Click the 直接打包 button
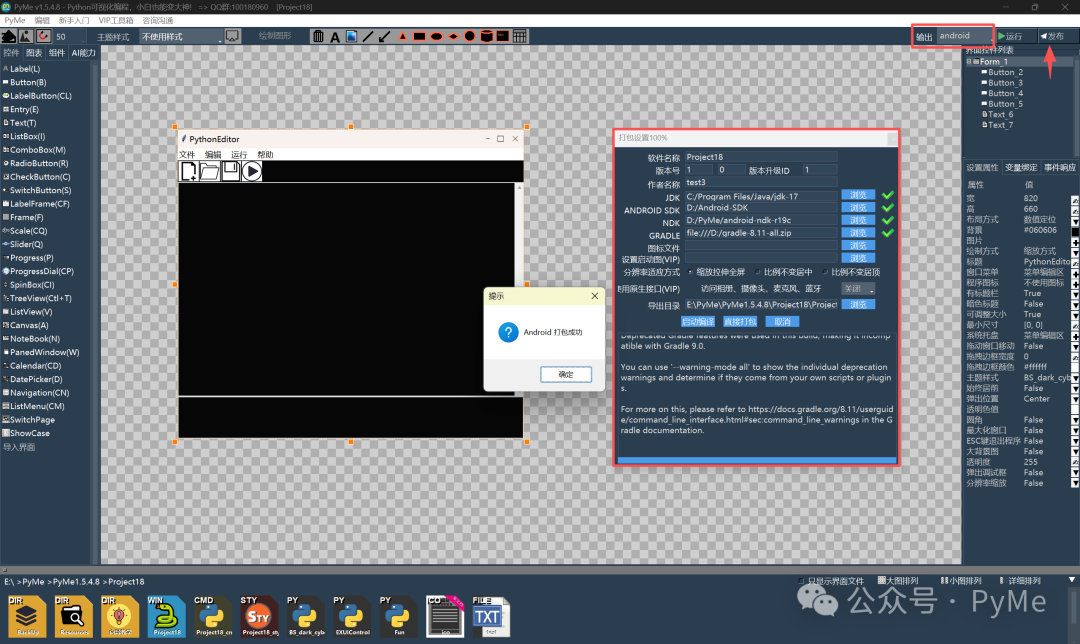Viewport: 1080px width, 644px height. tap(740, 321)
